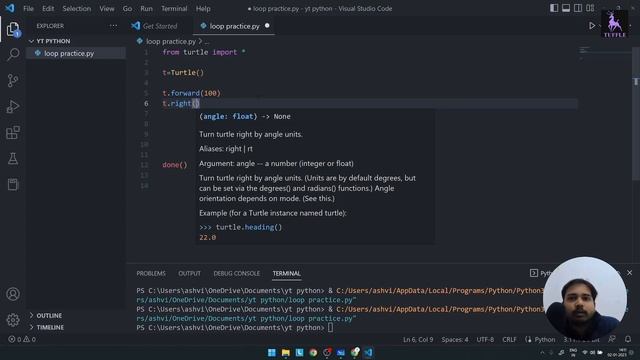Change encoding via UTF-8 status item
640x360 pixels.
click(485, 339)
